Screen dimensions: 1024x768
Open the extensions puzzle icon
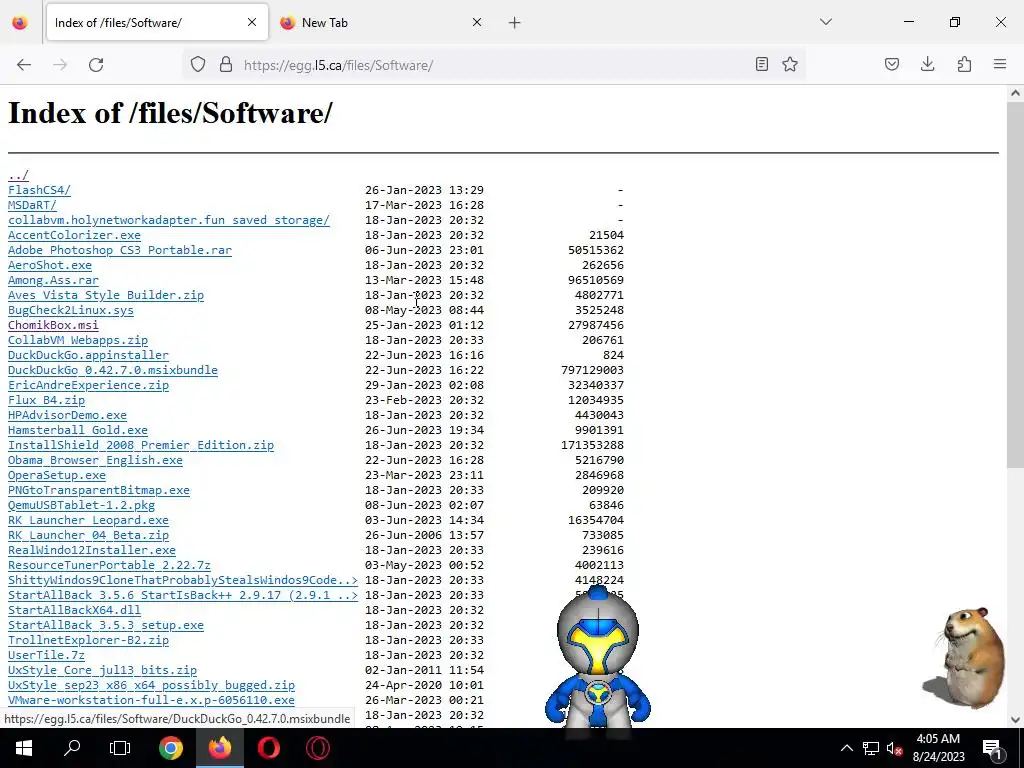[x=964, y=64]
